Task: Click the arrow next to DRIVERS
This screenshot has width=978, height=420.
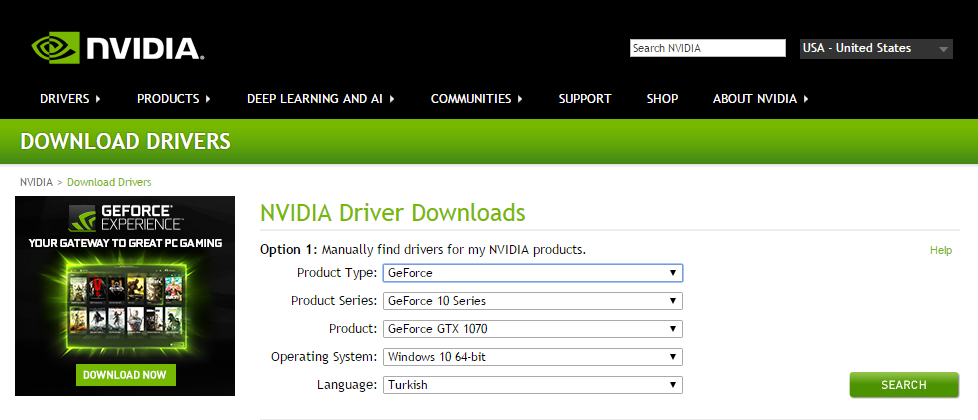Action: pyautogui.click(x=99, y=99)
